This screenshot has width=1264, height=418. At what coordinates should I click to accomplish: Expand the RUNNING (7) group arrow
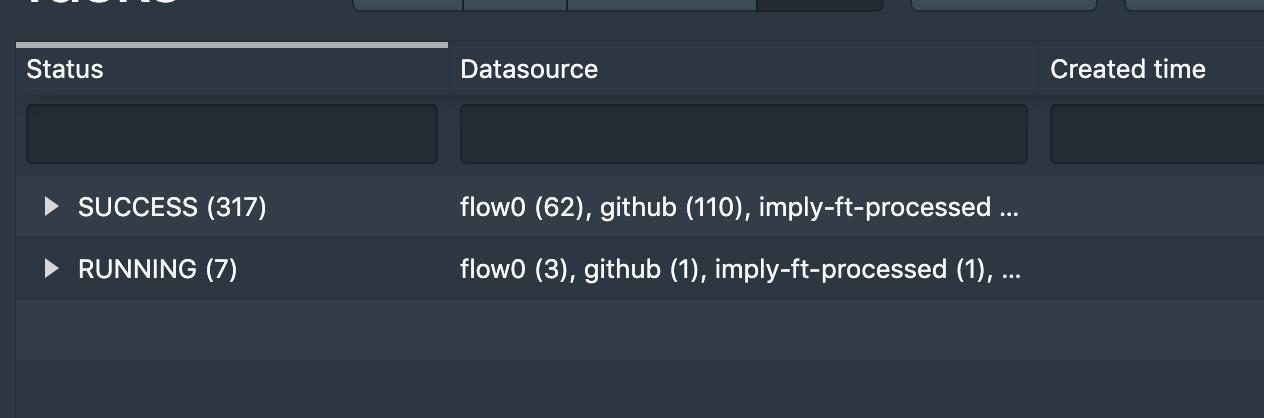52,269
